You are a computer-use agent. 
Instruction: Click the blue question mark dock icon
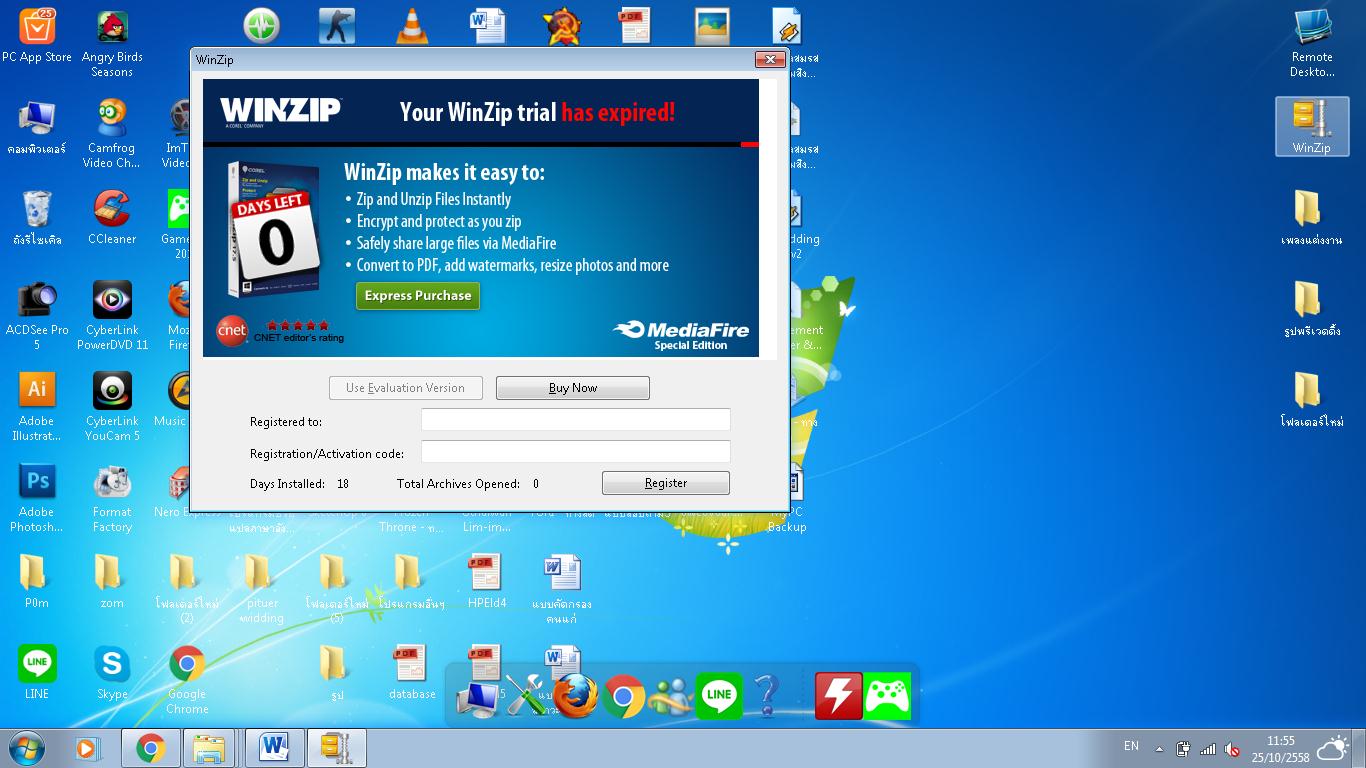[767, 696]
